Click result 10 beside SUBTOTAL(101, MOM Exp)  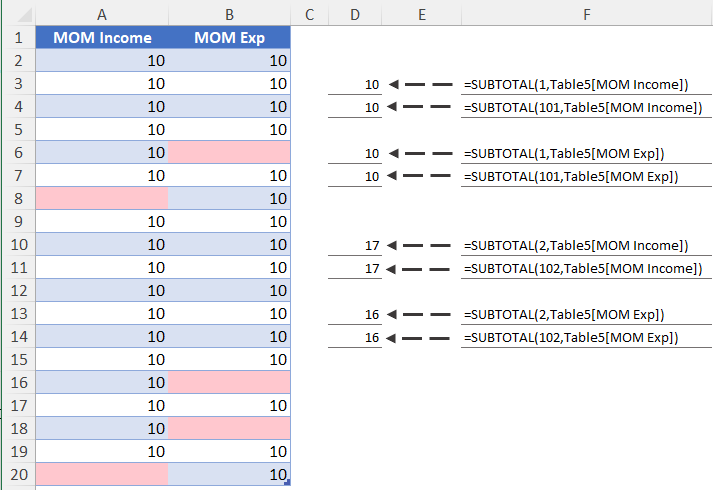372,176
